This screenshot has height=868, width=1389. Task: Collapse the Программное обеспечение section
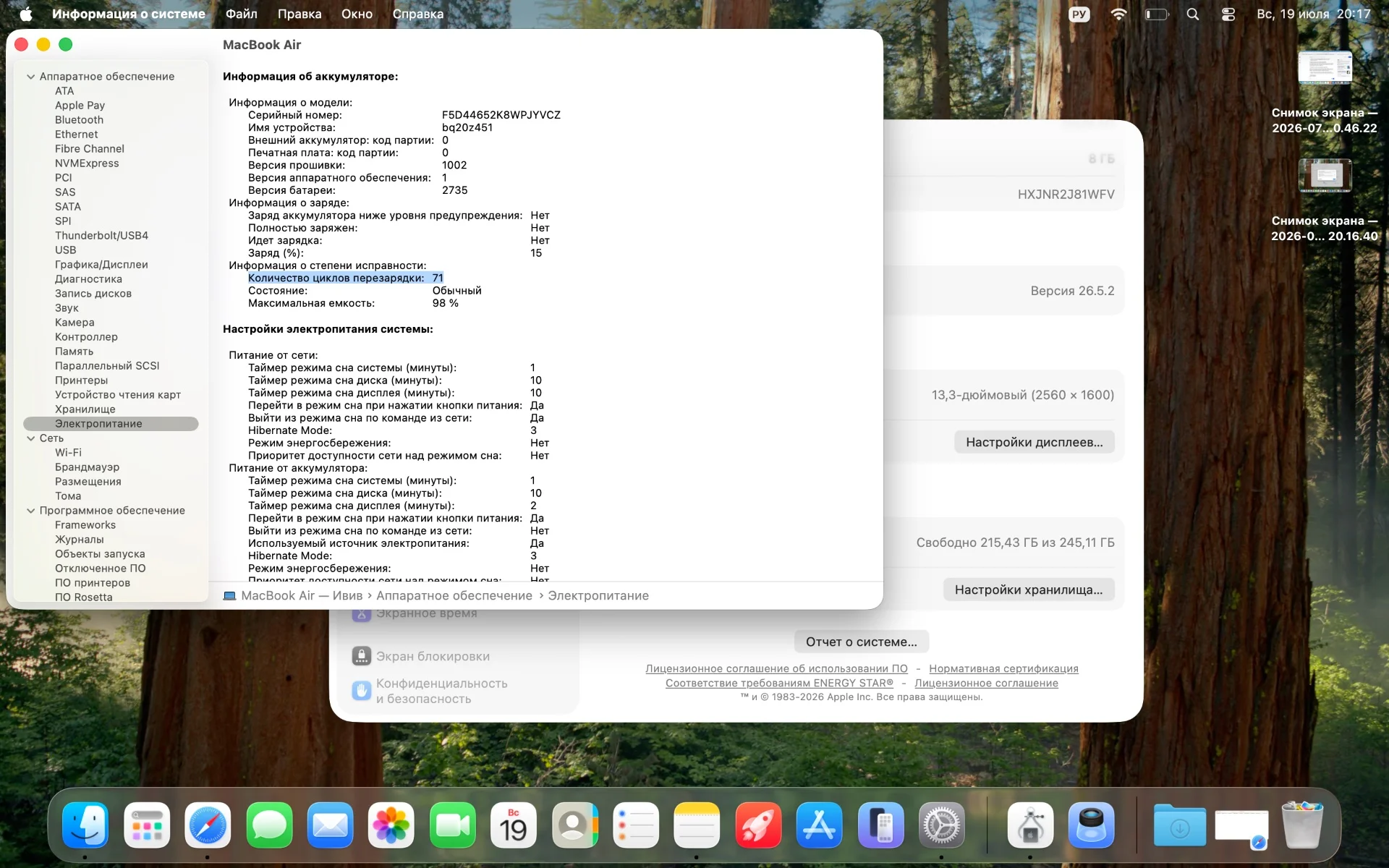(30, 511)
